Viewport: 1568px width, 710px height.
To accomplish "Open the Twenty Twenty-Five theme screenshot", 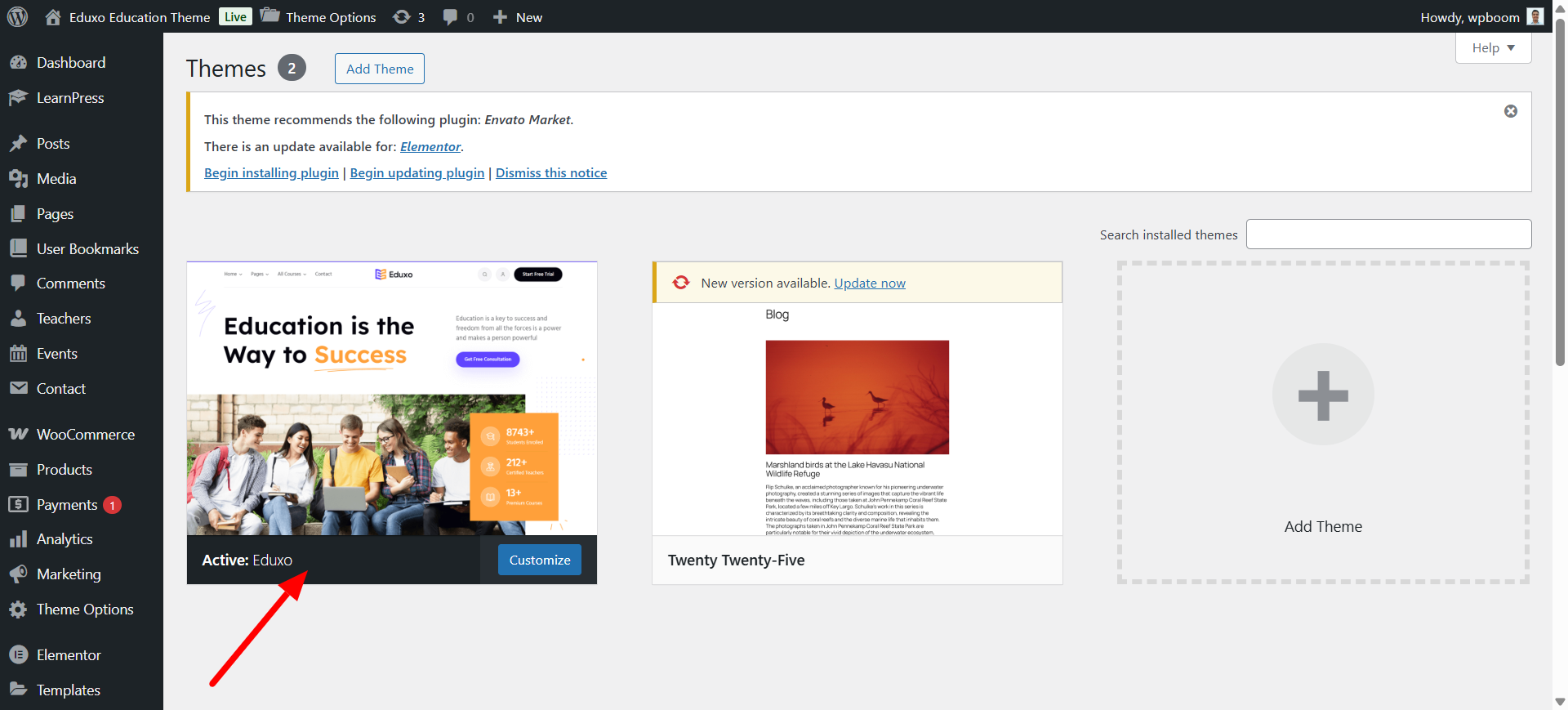I will pyautogui.click(x=857, y=419).
